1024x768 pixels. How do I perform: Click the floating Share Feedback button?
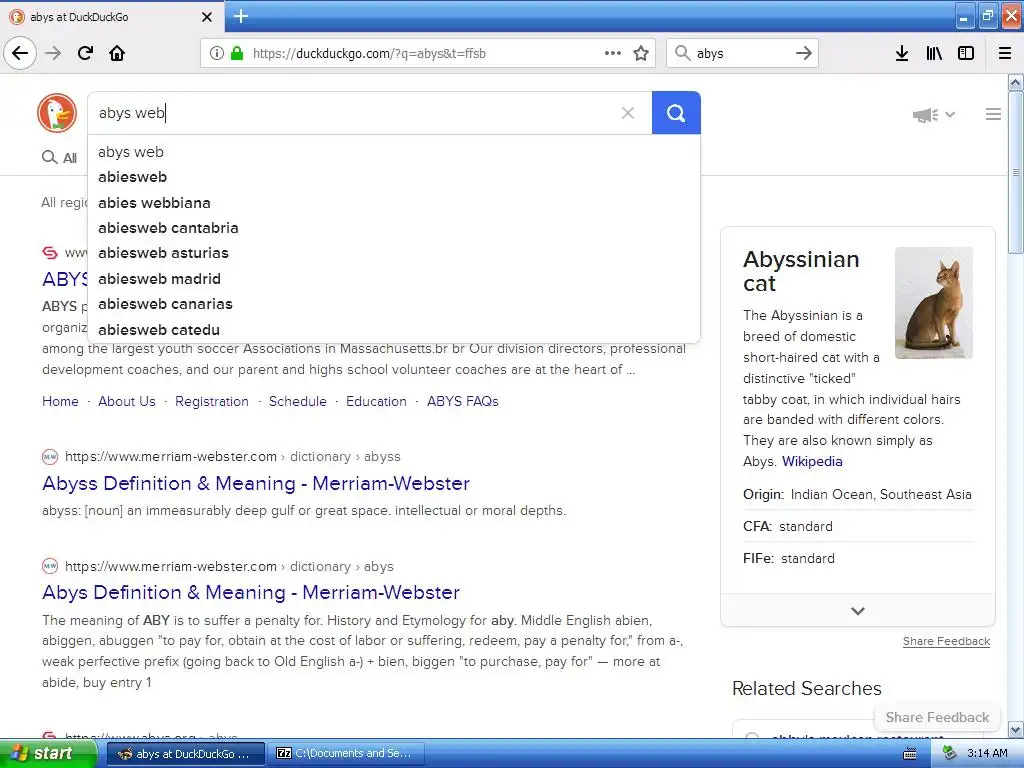click(937, 717)
